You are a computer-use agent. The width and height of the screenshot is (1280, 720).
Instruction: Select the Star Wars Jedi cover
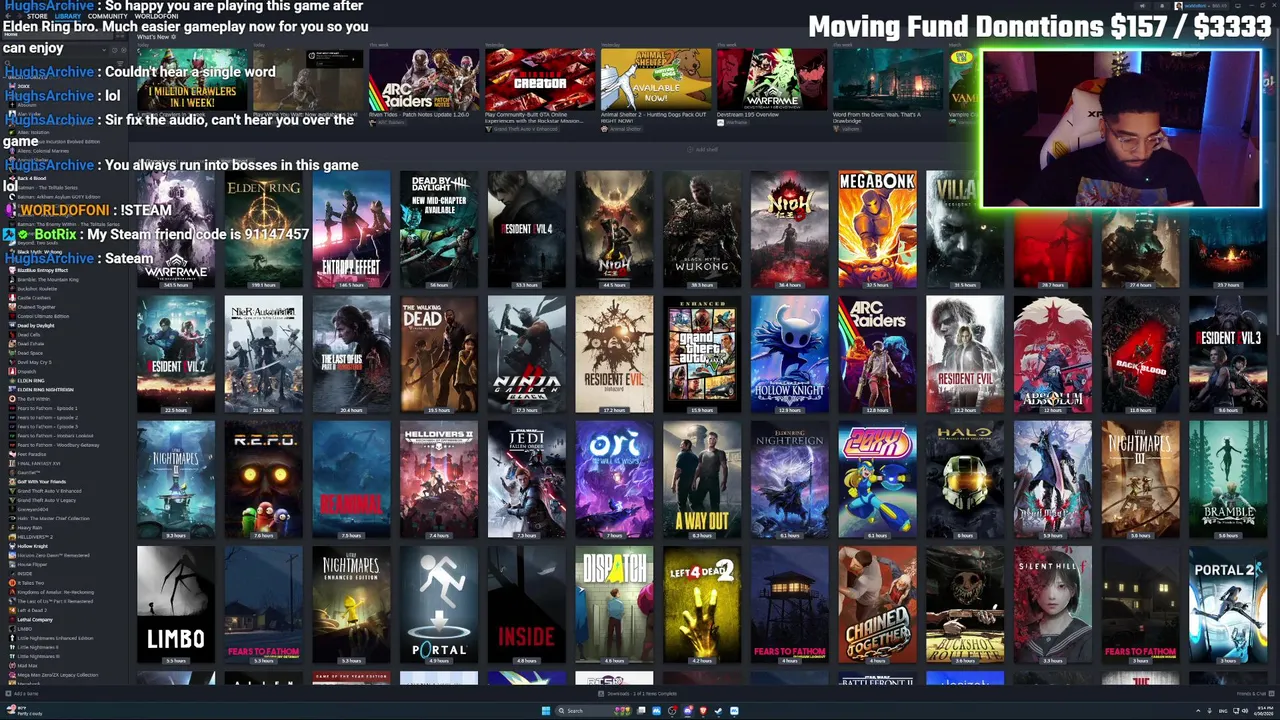point(527,479)
